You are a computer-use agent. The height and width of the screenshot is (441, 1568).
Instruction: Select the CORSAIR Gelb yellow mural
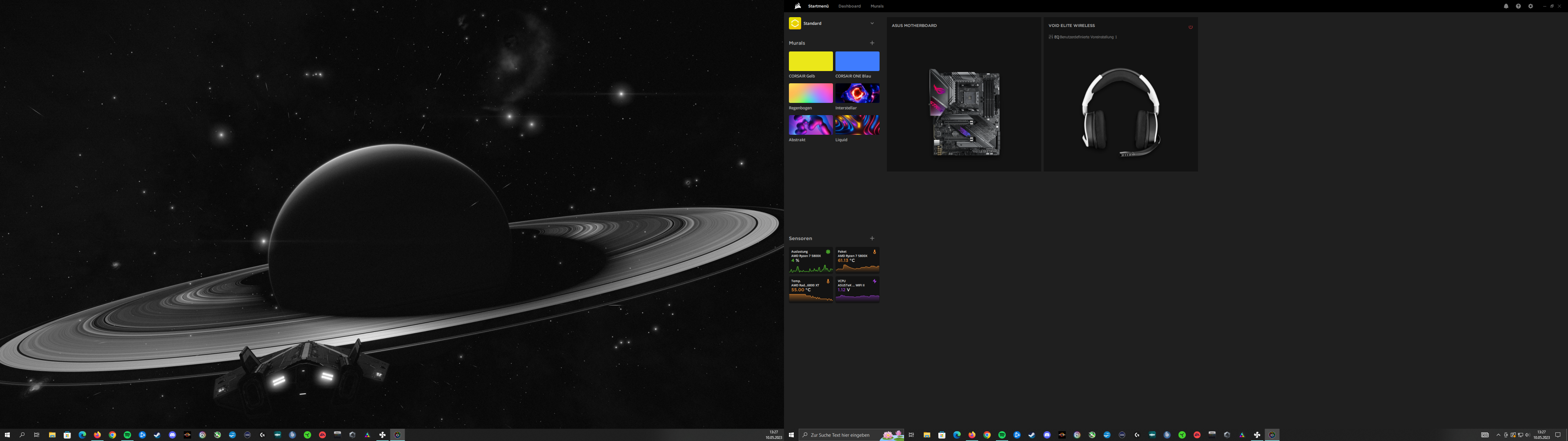(x=810, y=62)
